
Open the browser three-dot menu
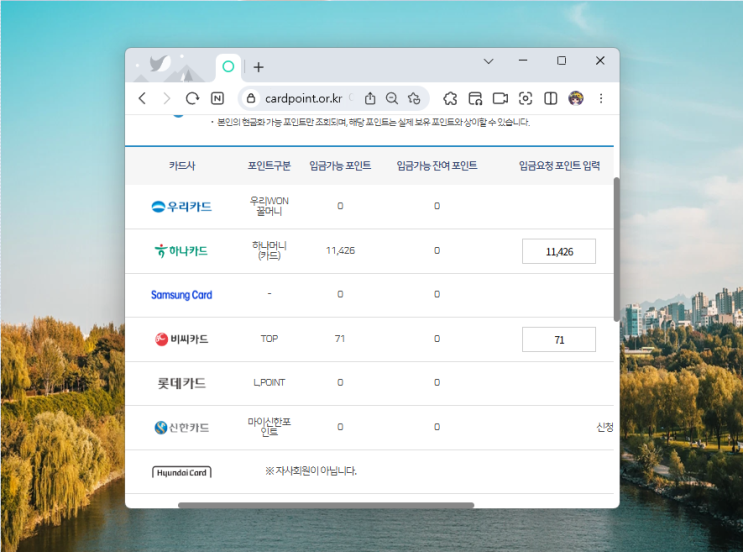(601, 98)
